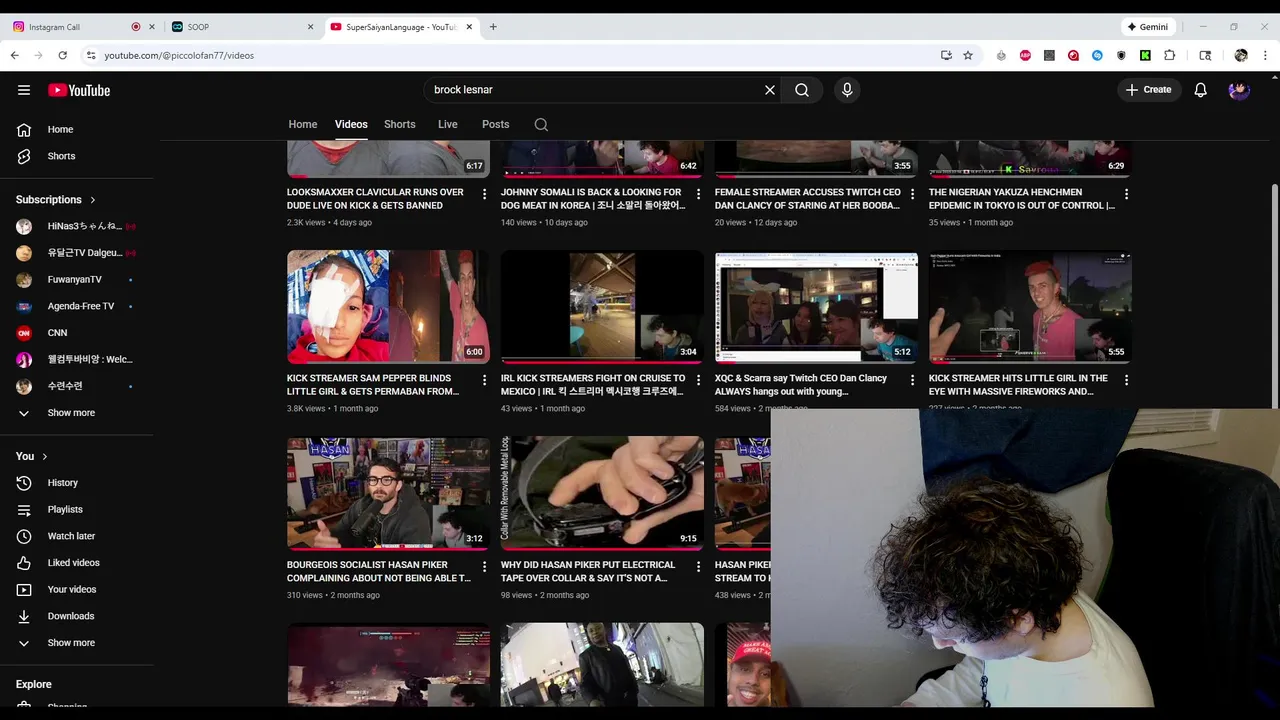Open options for FIGHT ON CRUISE video
The height and width of the screenshot is (720, 1280).
click(698, 380)
